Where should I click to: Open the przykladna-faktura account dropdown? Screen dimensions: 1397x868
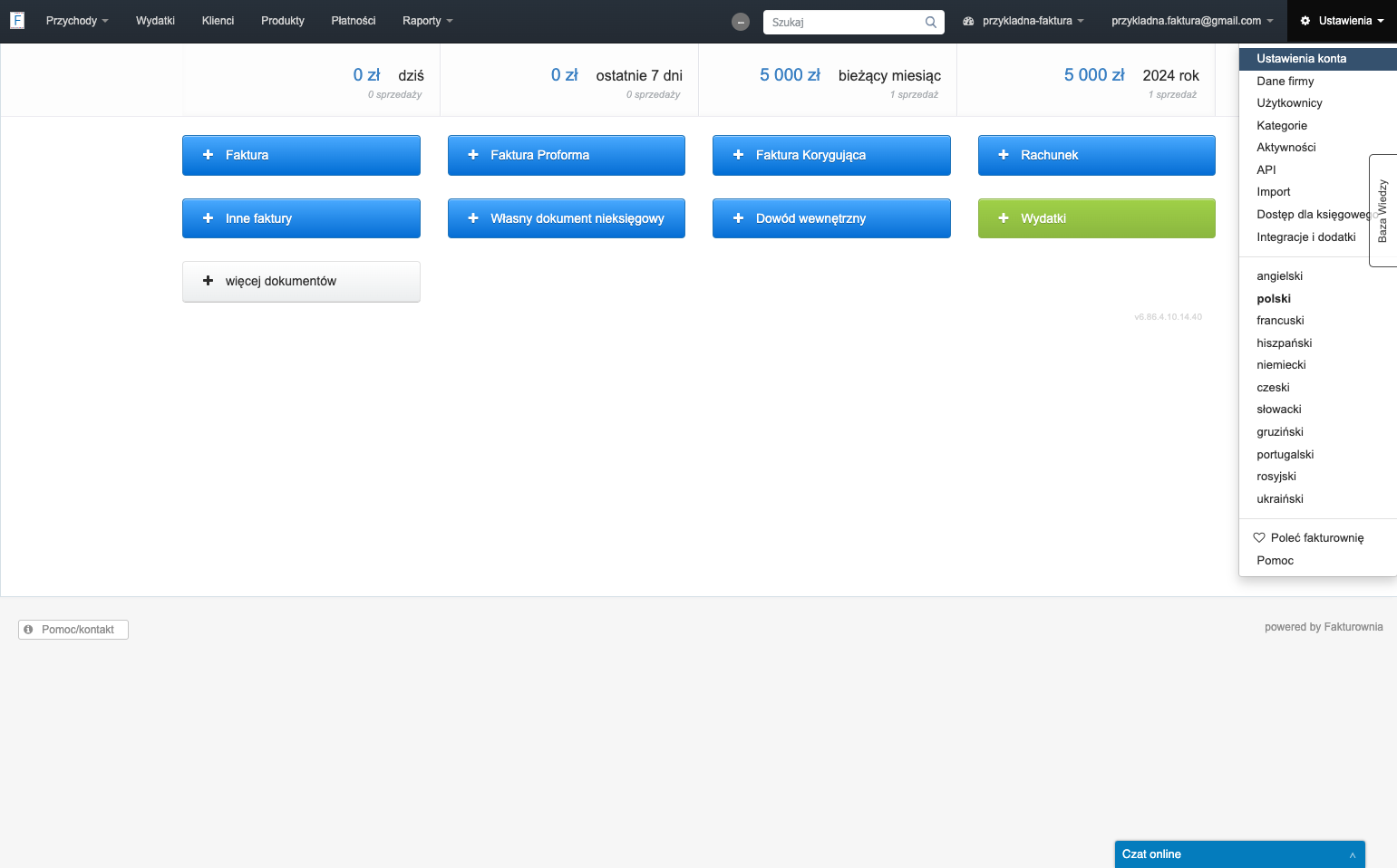(x=1023, y=21)
